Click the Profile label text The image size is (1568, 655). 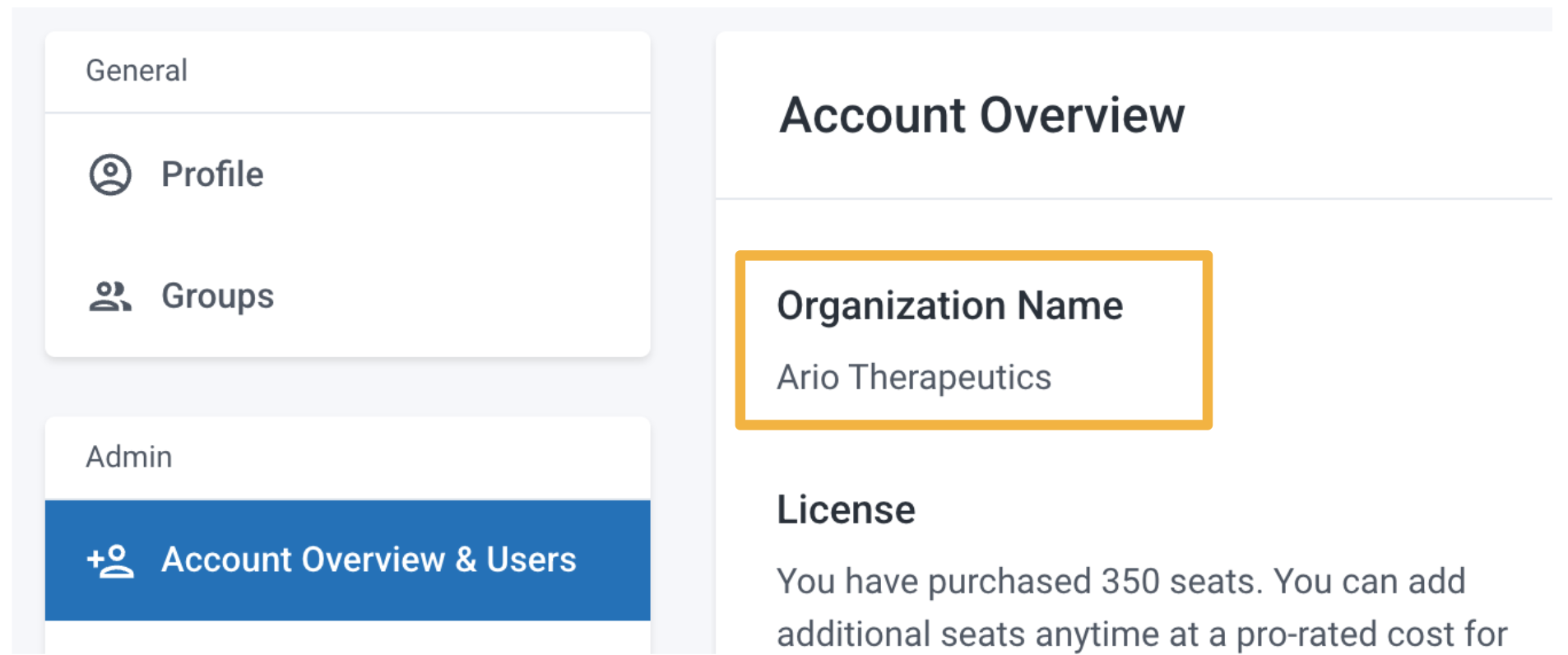212,174
